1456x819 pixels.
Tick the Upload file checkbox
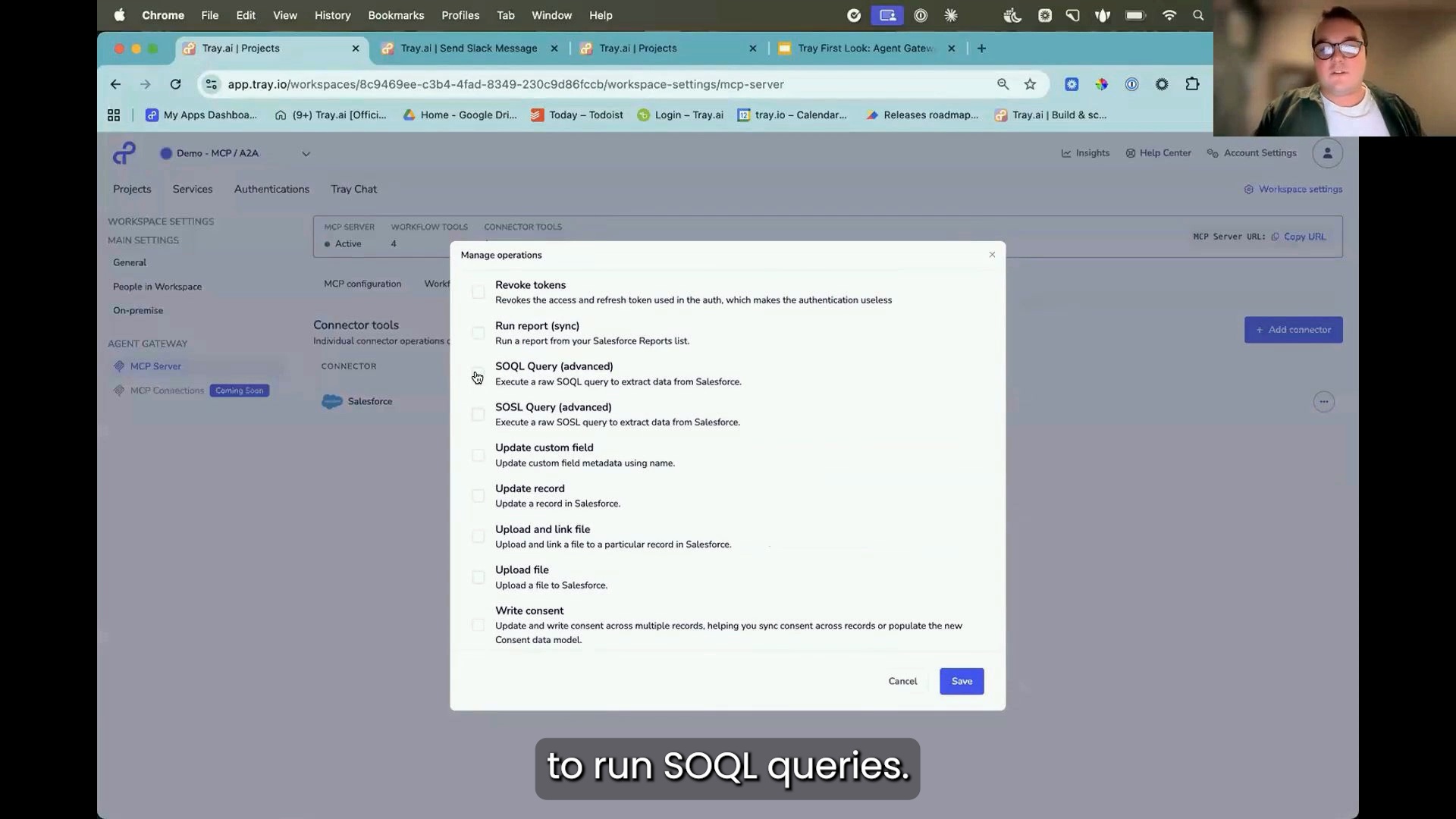click(x=478, y=577)
